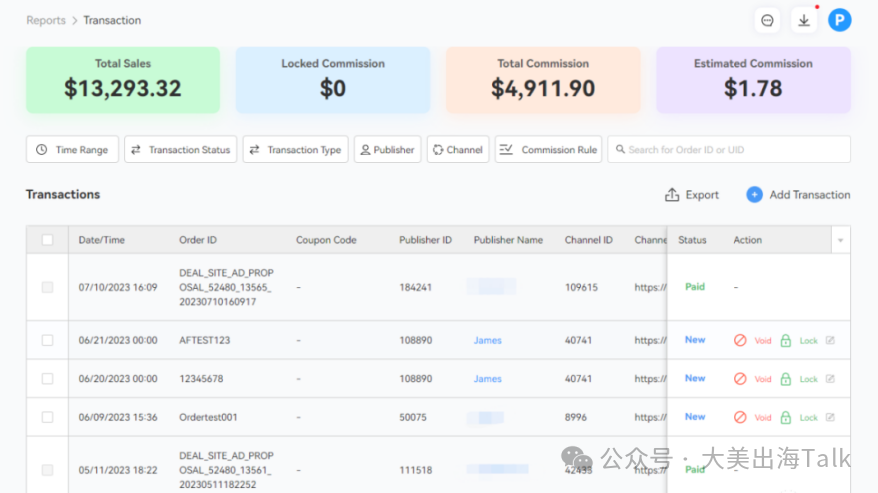Click the Date/Time column header
Image resolution: width=878 pixels, height=493 pixels.
pos(101,240)
